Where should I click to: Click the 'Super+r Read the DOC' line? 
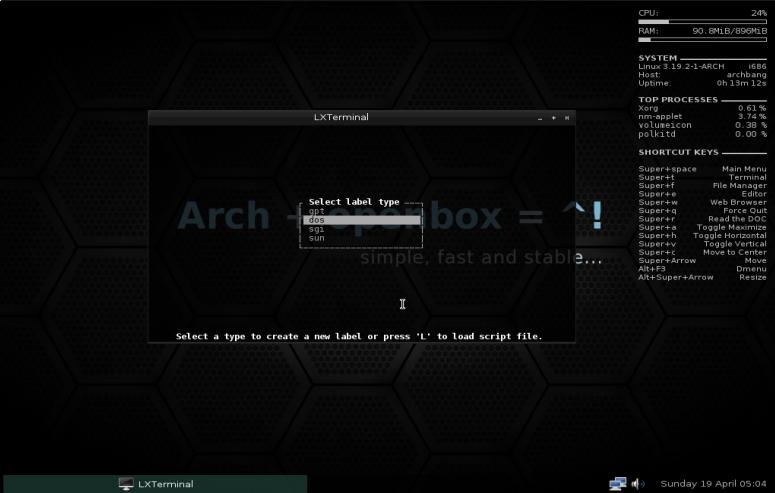(702, 219)
